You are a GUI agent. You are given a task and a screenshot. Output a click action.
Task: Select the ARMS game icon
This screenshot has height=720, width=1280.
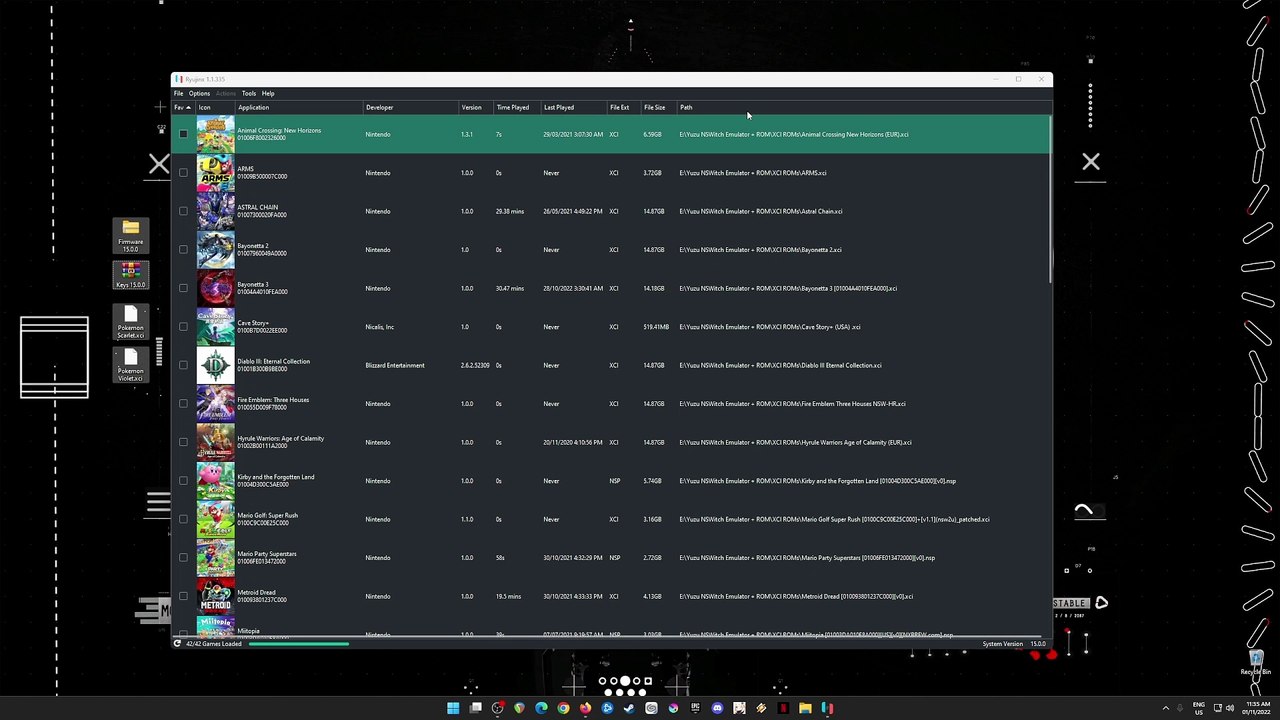coord(215,173)
